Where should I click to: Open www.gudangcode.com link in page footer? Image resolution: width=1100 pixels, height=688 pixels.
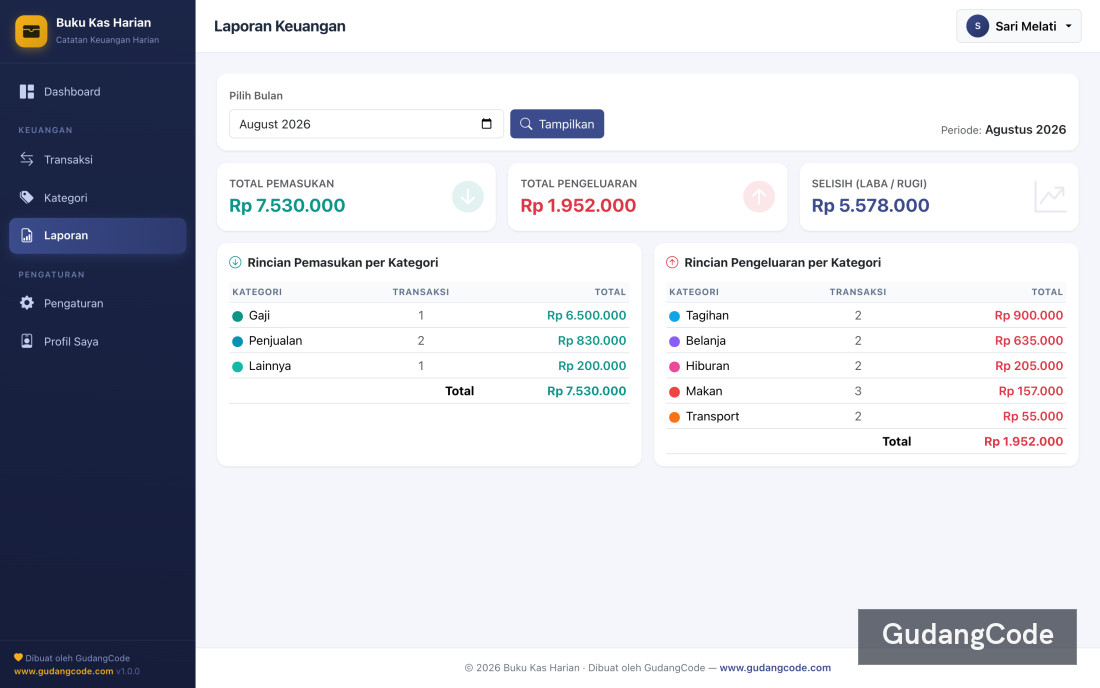[775, 668]
